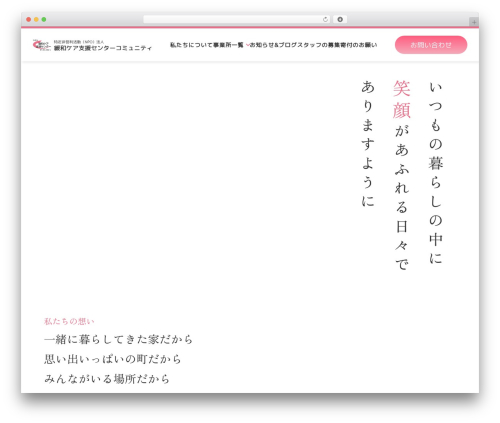Image resolution: width=500 pixels, height=423 pixels.
Task: Click the line 思い出いっぱいの町だから
Action: tap(113, 359)
